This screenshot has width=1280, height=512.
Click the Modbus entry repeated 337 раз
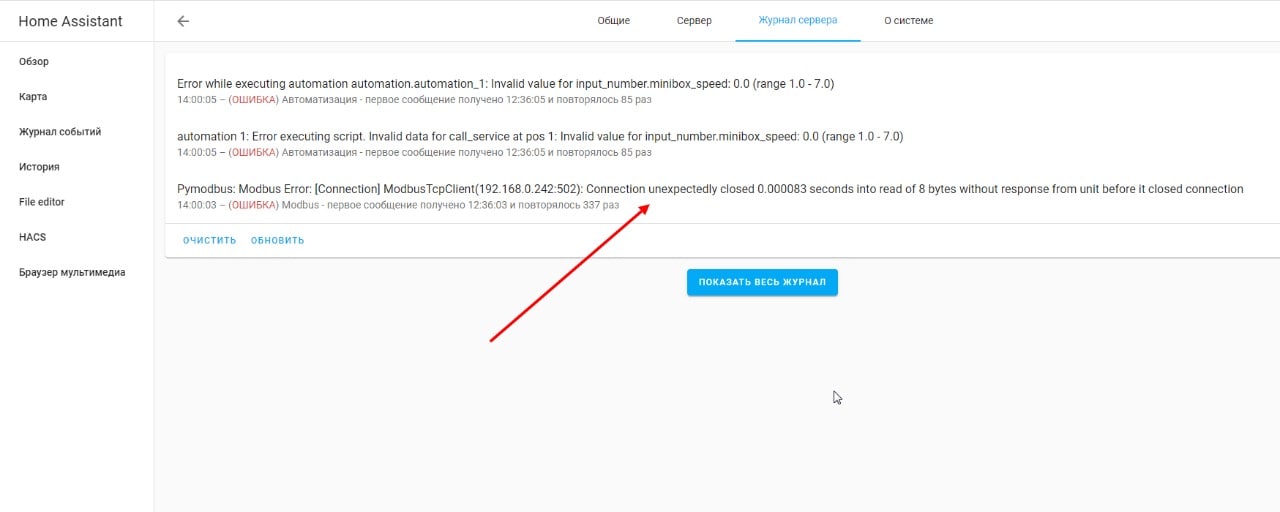click(x=398, y=205)
